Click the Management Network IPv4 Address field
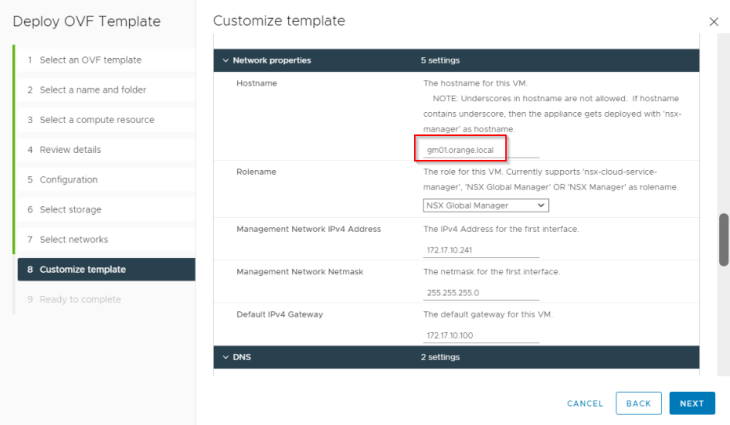Viewport: 730px width, 425px height. click(481, 250)
